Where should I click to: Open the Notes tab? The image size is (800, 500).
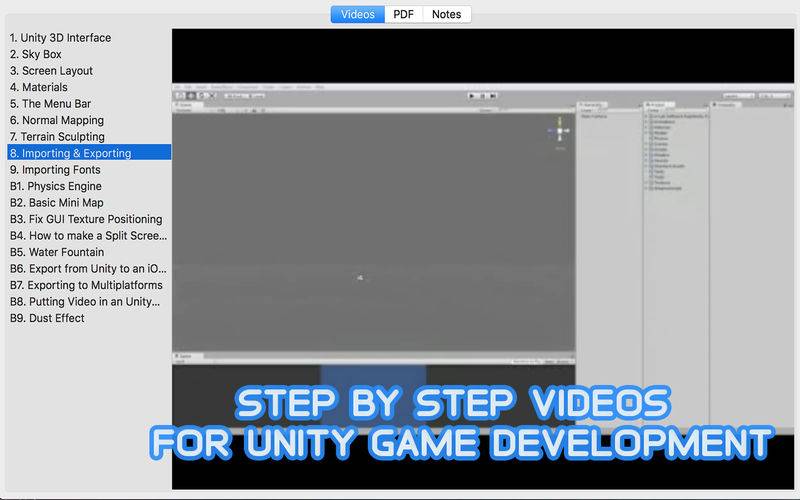(446, 14)
